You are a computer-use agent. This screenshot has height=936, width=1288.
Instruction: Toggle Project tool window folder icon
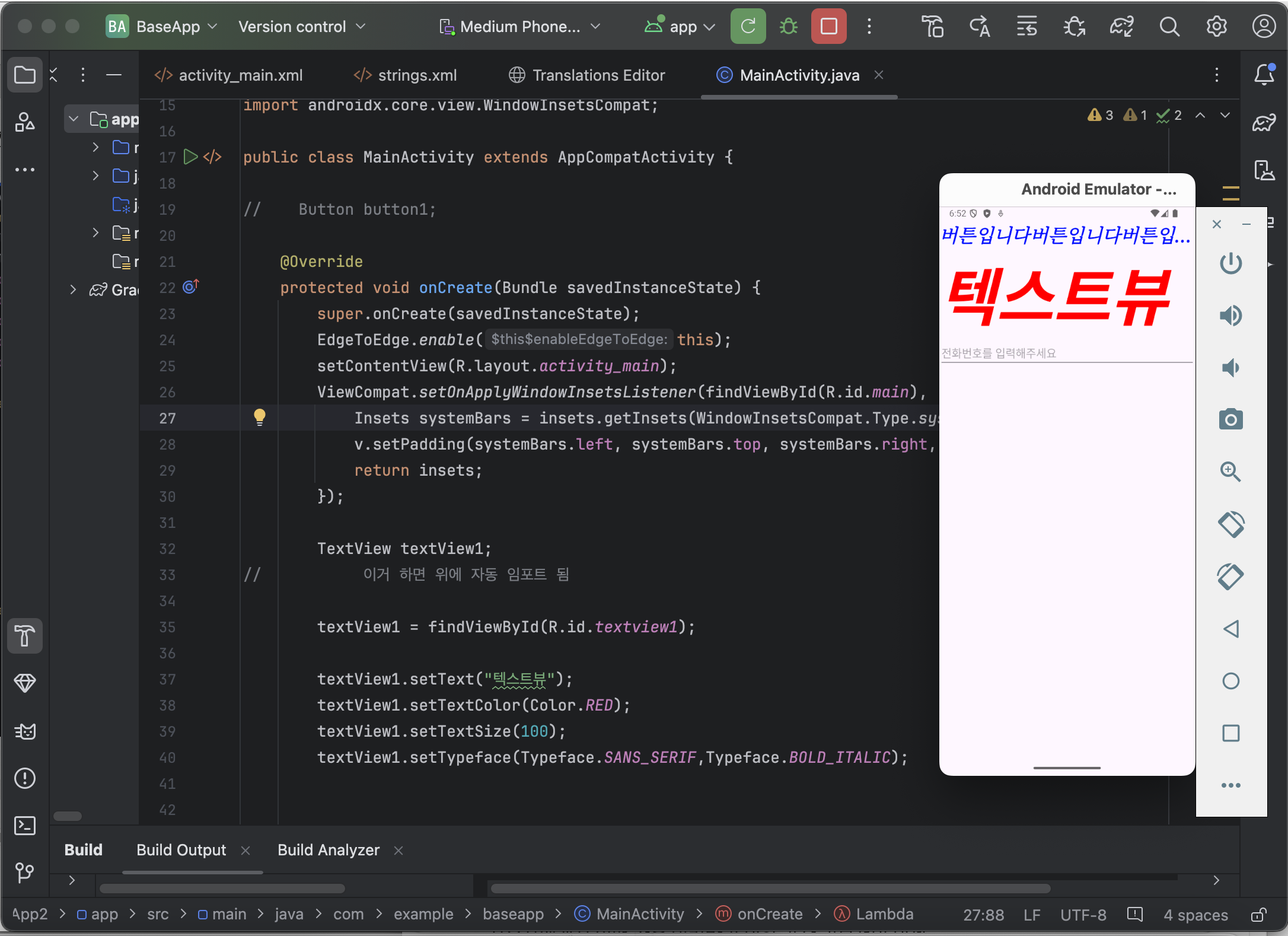pos(25,75)
